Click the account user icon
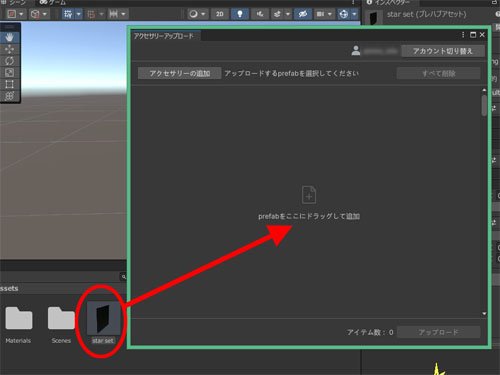This screenshot has height=375, width=500. coord(356,51)
